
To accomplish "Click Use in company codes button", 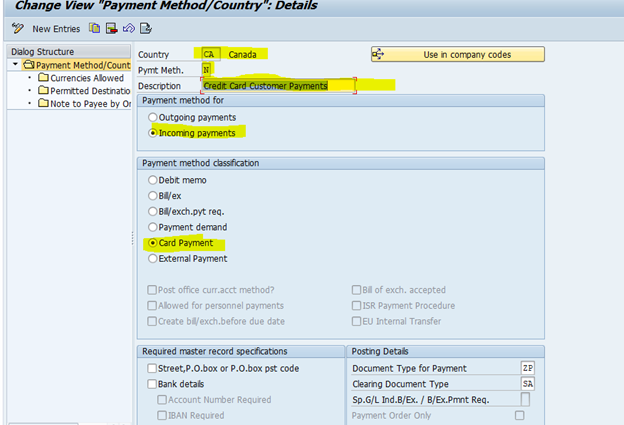I will click(457, 54).
